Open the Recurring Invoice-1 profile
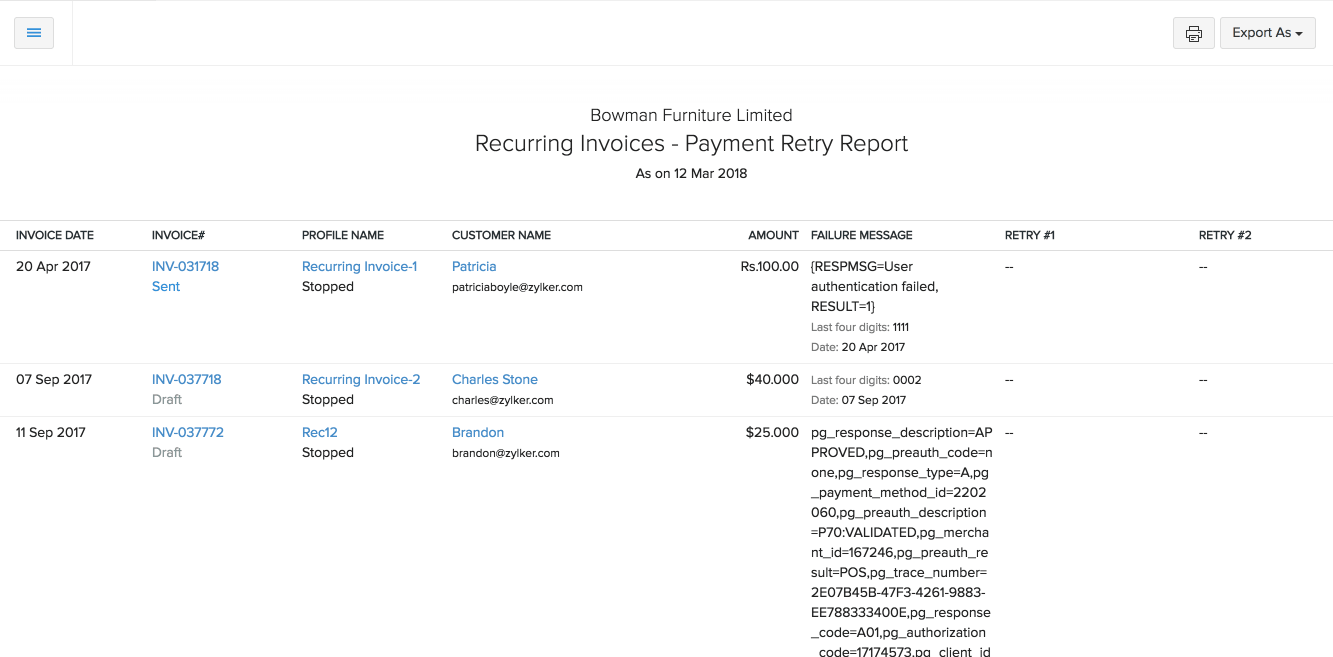This screenshot has width=1333, height=657. point(359,266)
